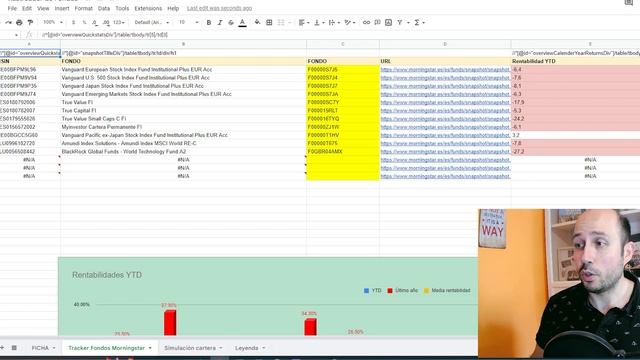Click the Merge cells icon
The image size is (640, 360).
tap(281, 22)
